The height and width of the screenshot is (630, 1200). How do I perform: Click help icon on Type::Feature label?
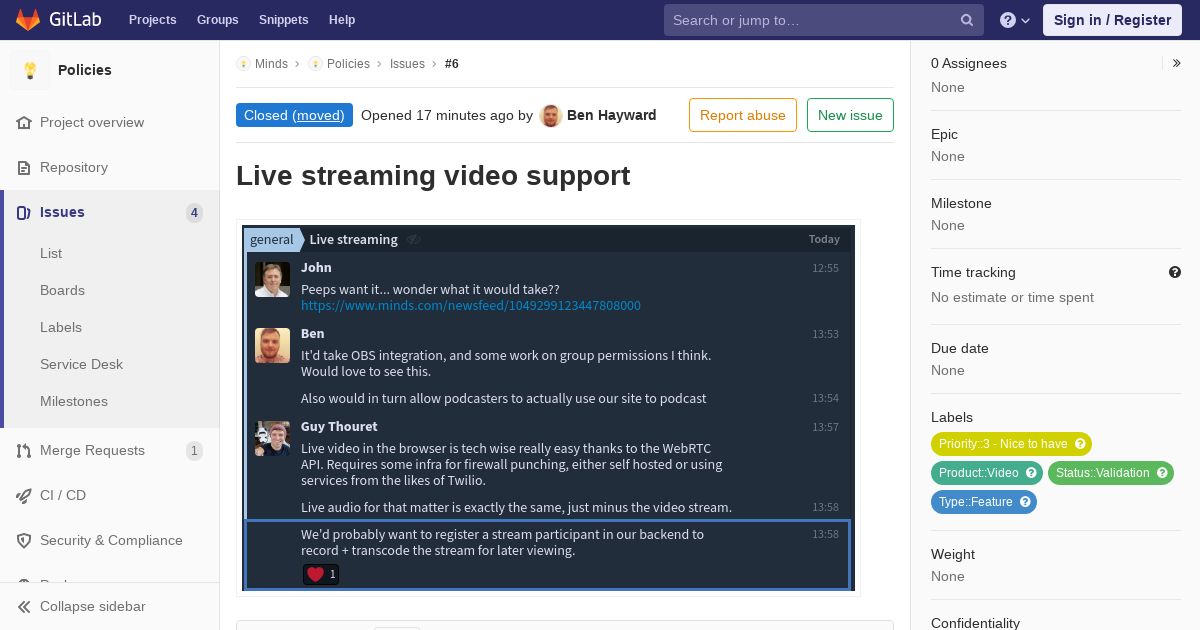click(1025, 502)
